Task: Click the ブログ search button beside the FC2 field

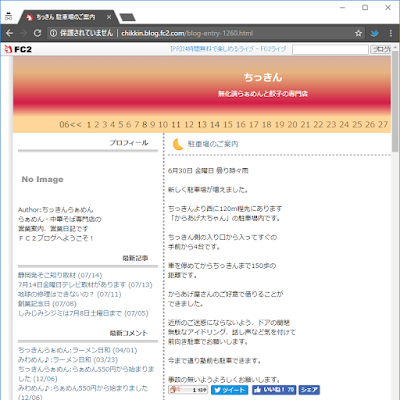Action: (381, 49)
